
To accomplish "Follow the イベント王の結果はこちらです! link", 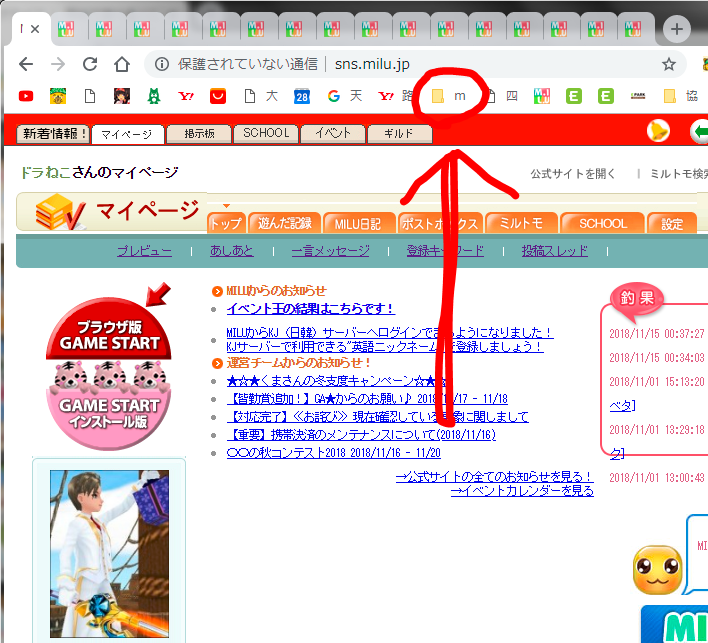I will (310, 308).
